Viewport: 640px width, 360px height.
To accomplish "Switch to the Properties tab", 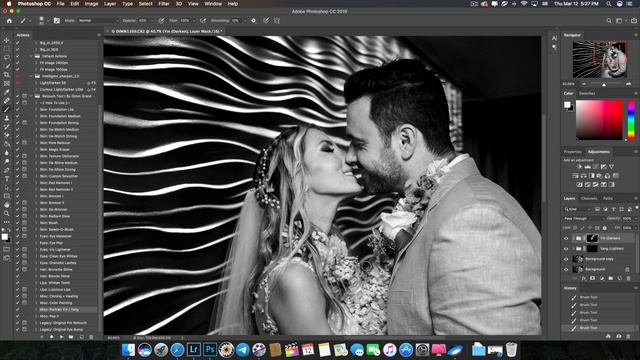I will point(572,152).
